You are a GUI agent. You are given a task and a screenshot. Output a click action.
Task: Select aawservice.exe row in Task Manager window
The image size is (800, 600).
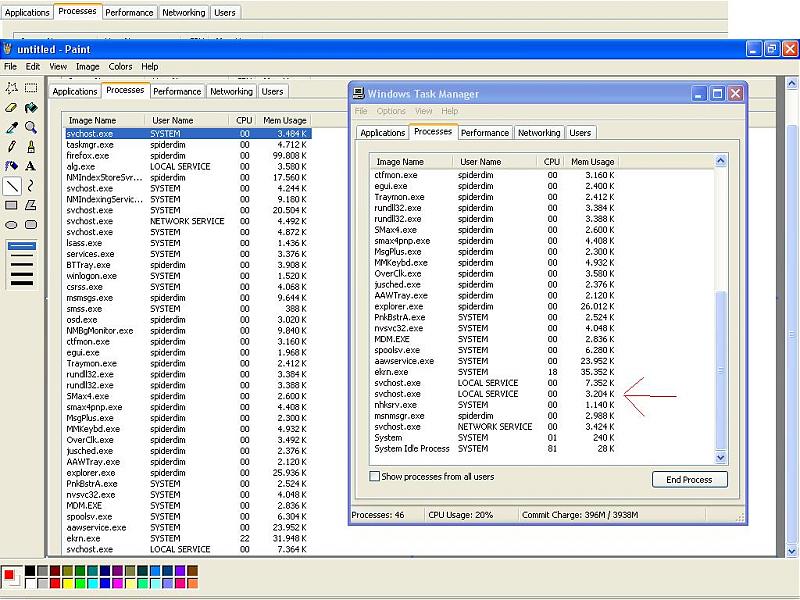[494, 361]
